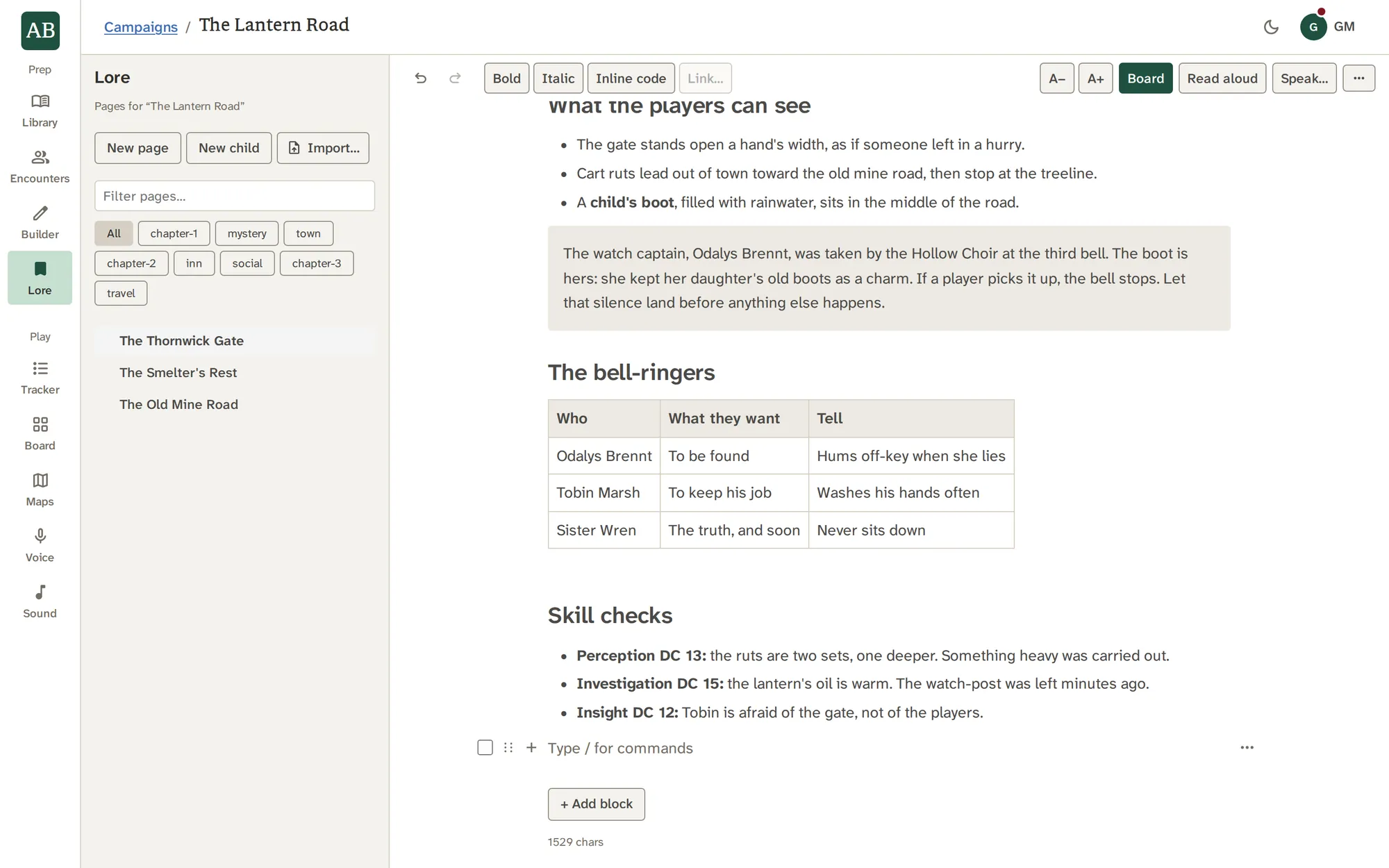Filter by chapter-1 tag
1389x868 pixels.
click(x=174, y=233)
